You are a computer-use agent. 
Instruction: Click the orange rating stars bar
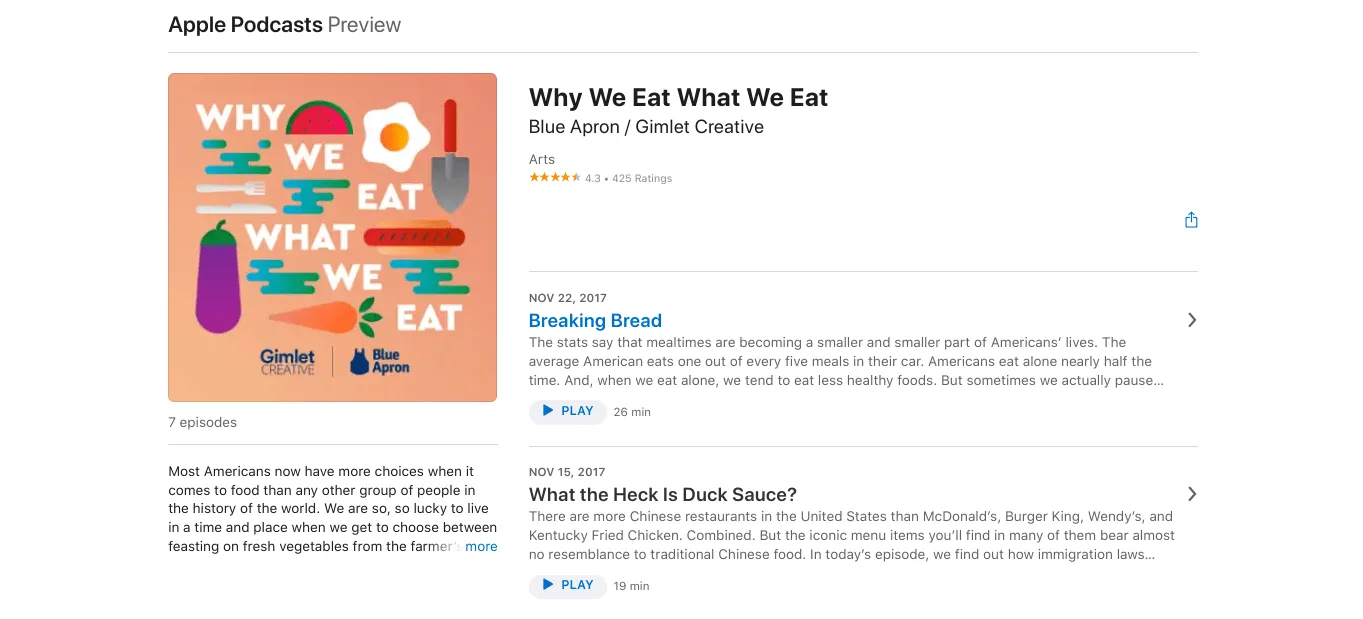click(x=554, y=176)
